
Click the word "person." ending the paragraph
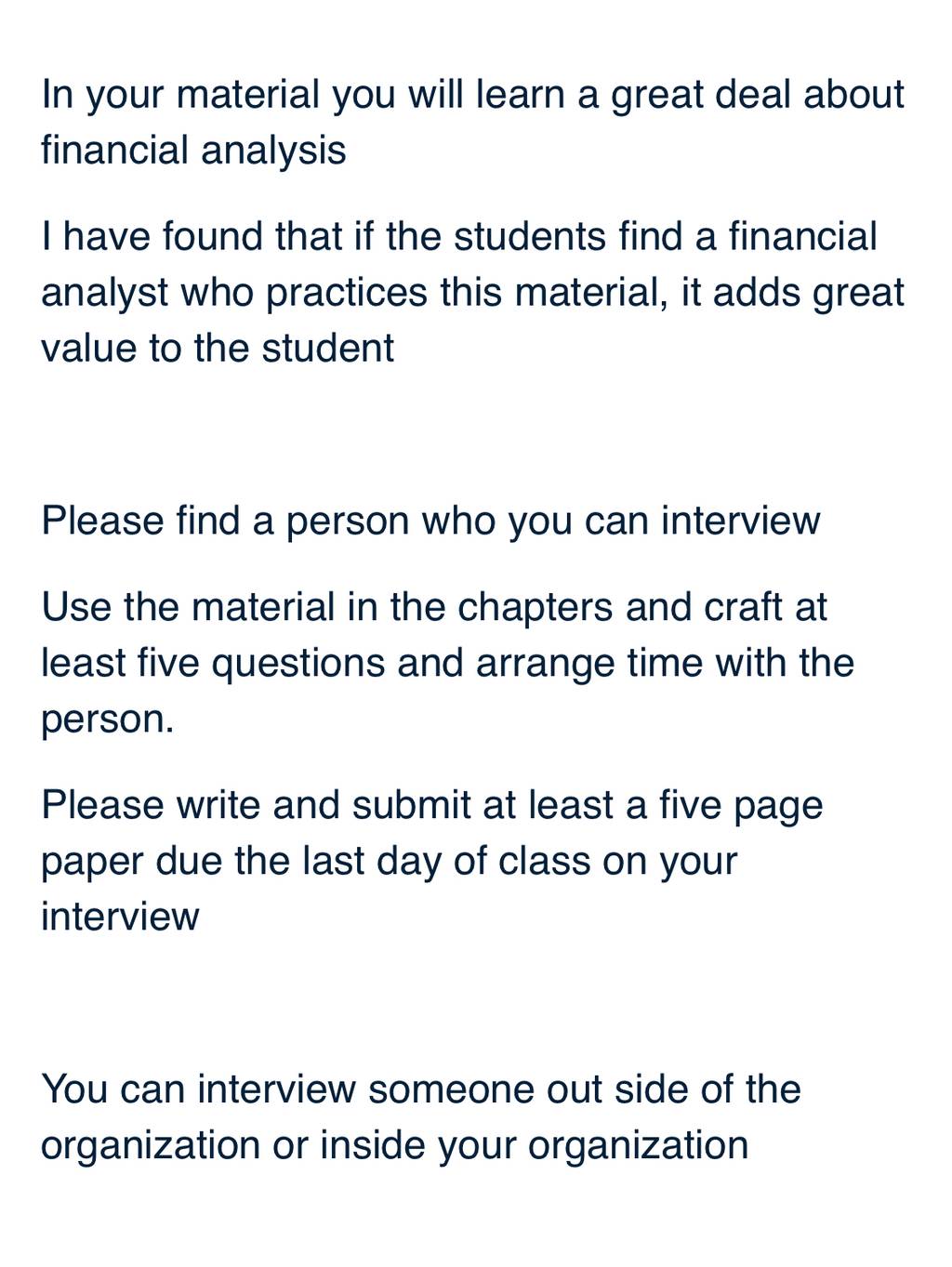(x=108, y=720)
